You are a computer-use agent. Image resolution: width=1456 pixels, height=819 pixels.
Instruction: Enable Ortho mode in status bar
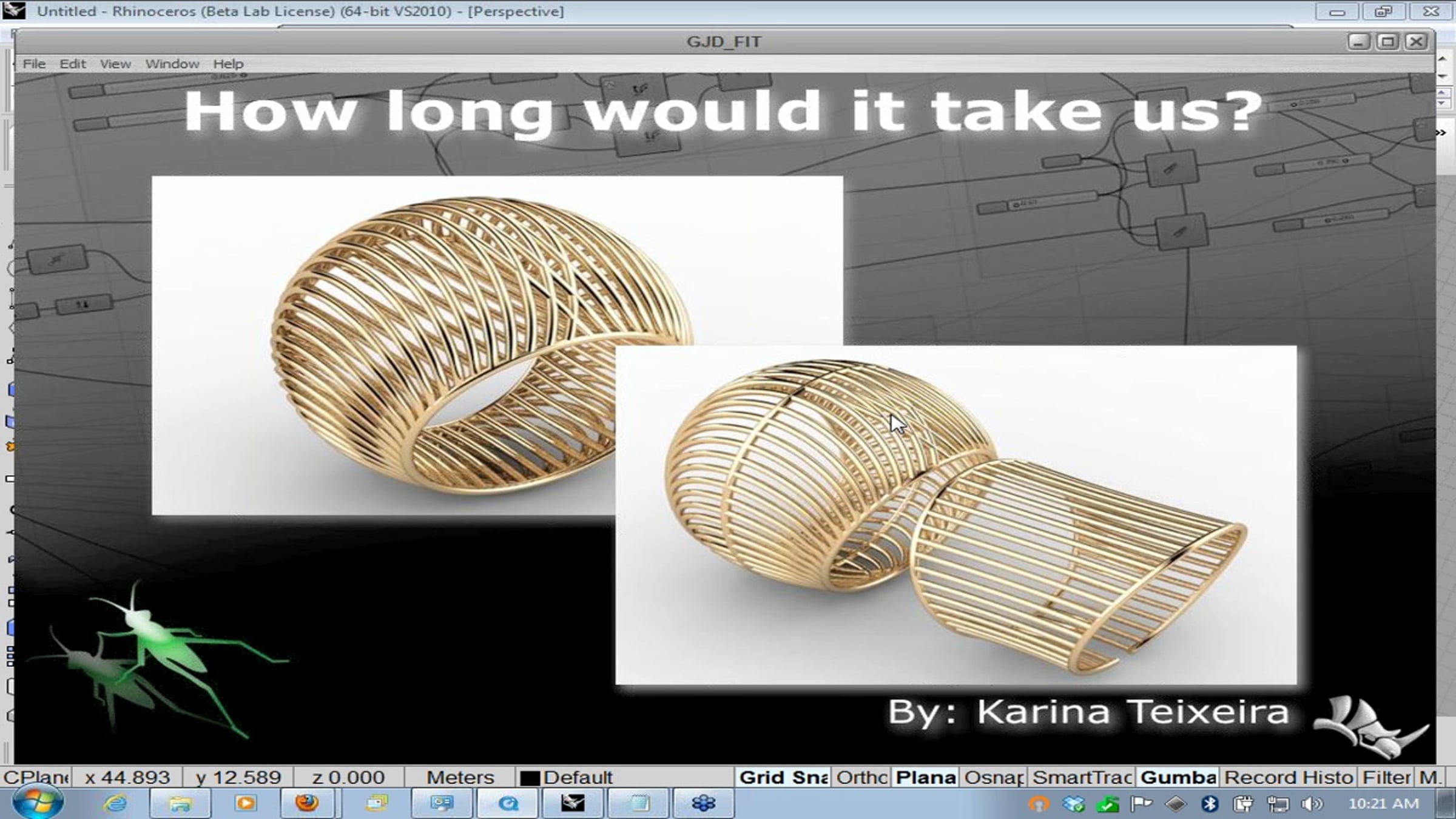click(861, 777)
